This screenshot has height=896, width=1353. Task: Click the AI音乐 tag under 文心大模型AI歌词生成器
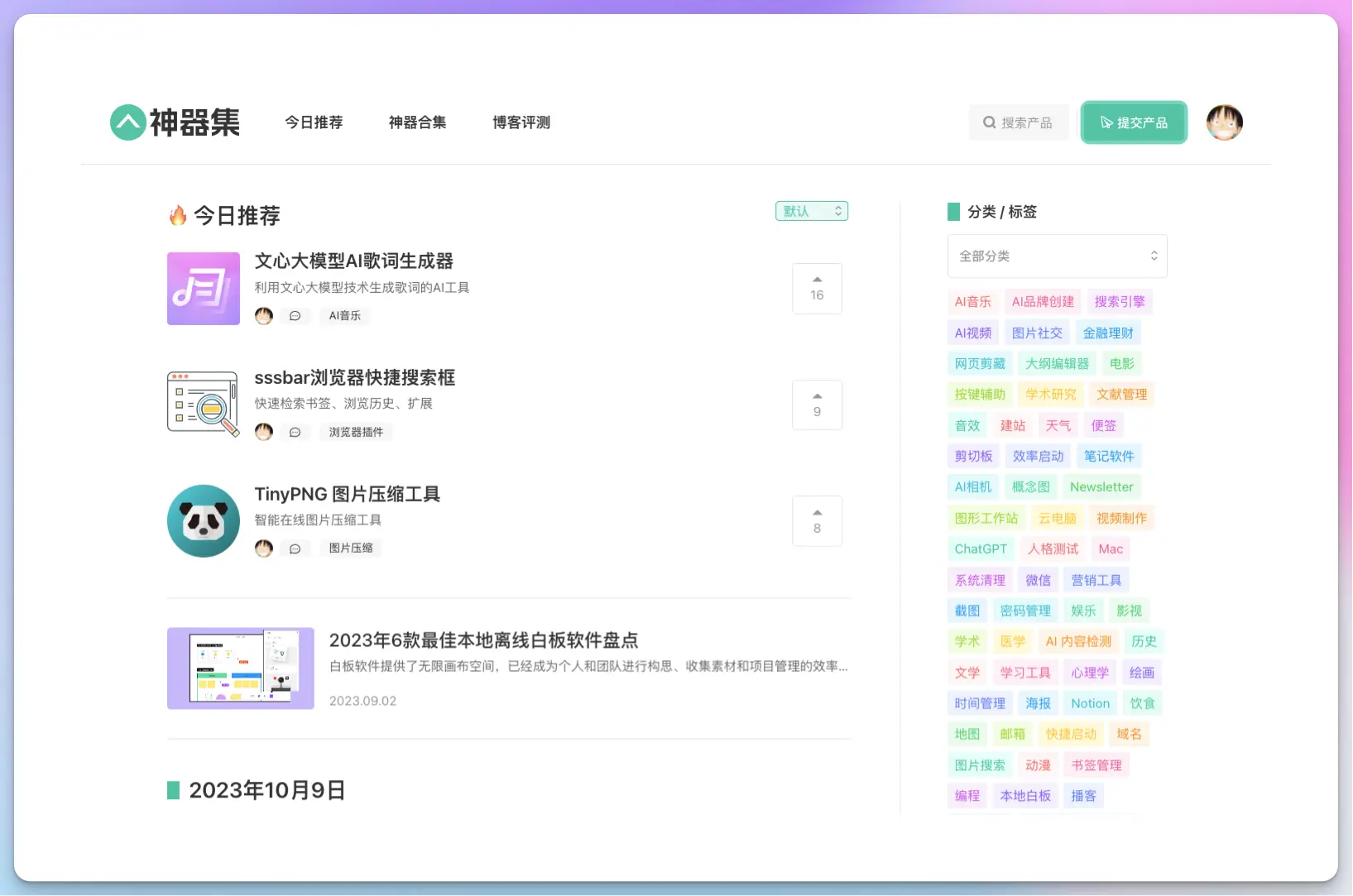345,316
